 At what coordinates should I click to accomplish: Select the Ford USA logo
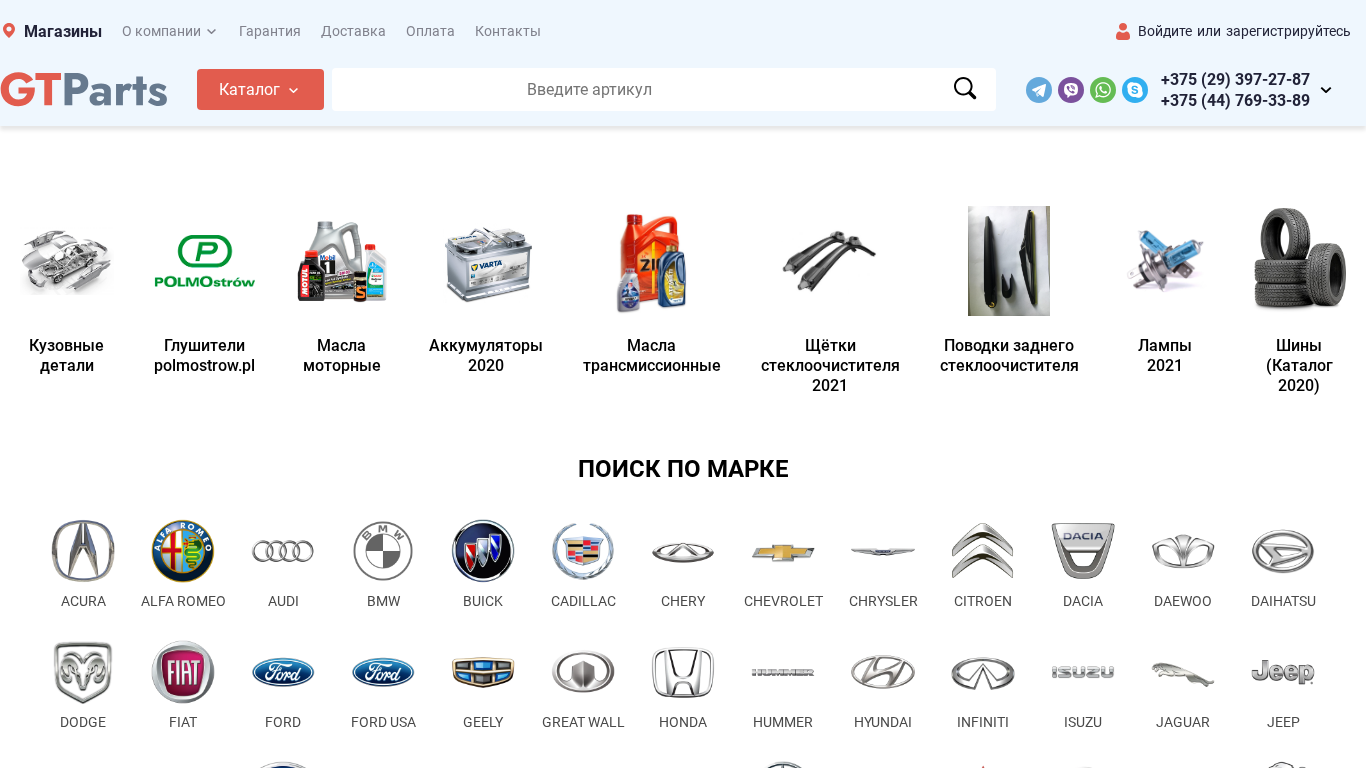pyautogui.click(x=383, y=672)
